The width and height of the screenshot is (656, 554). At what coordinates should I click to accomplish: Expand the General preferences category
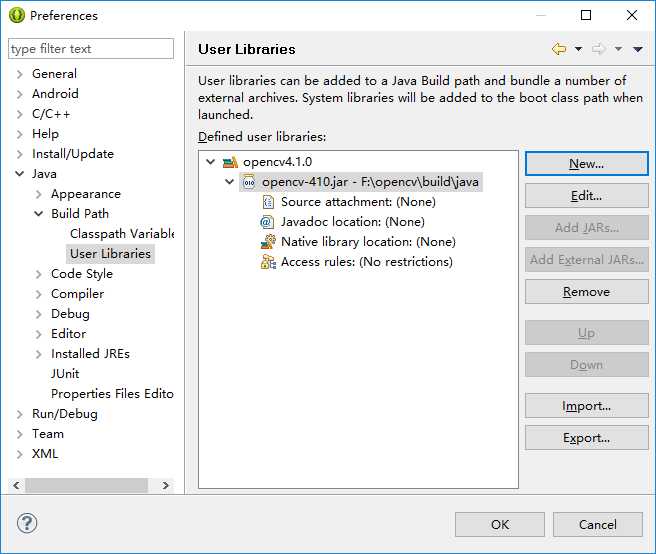click(19, 74)
